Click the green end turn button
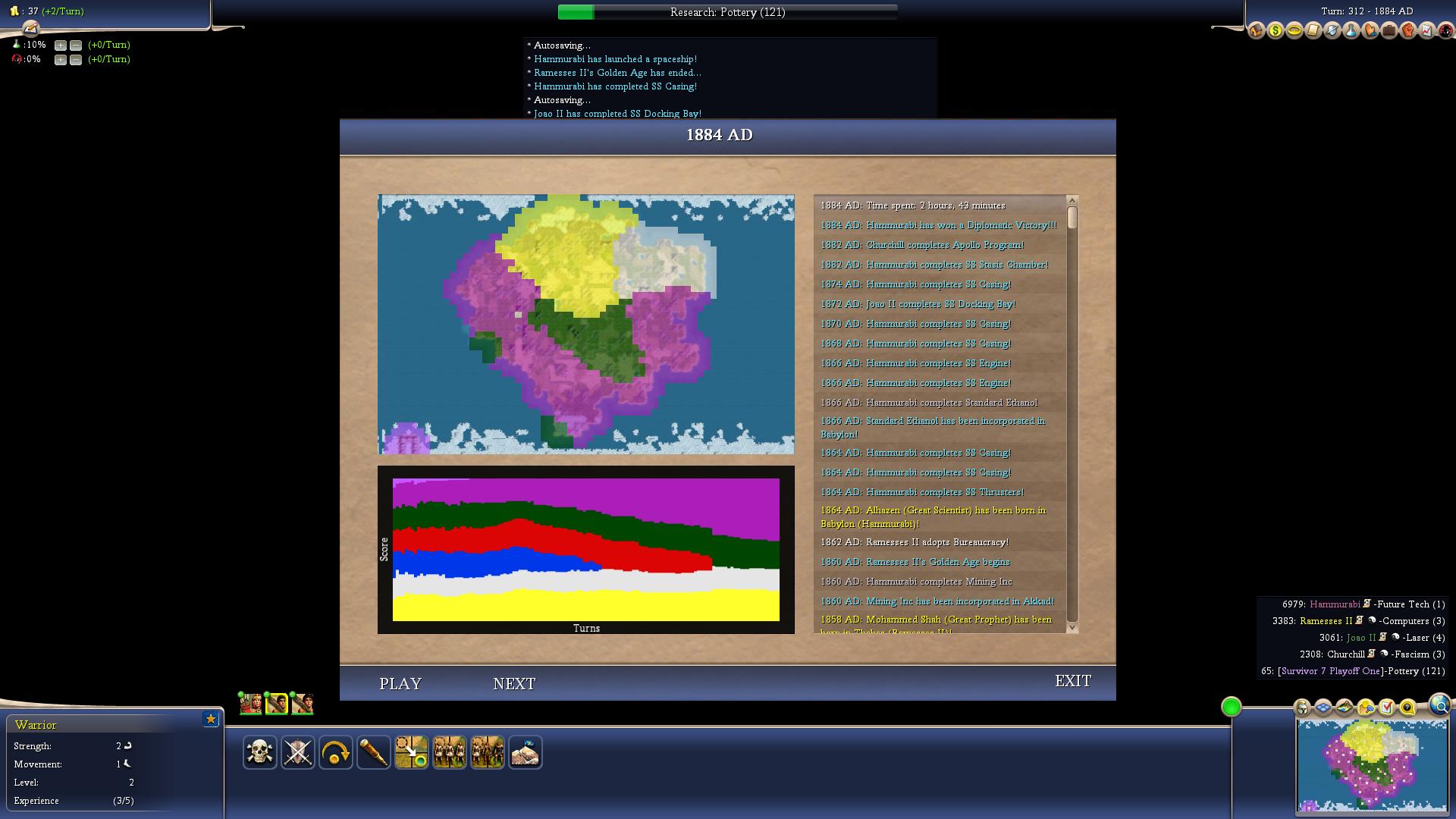The image size is (1456, 819). coord(1232,707)
